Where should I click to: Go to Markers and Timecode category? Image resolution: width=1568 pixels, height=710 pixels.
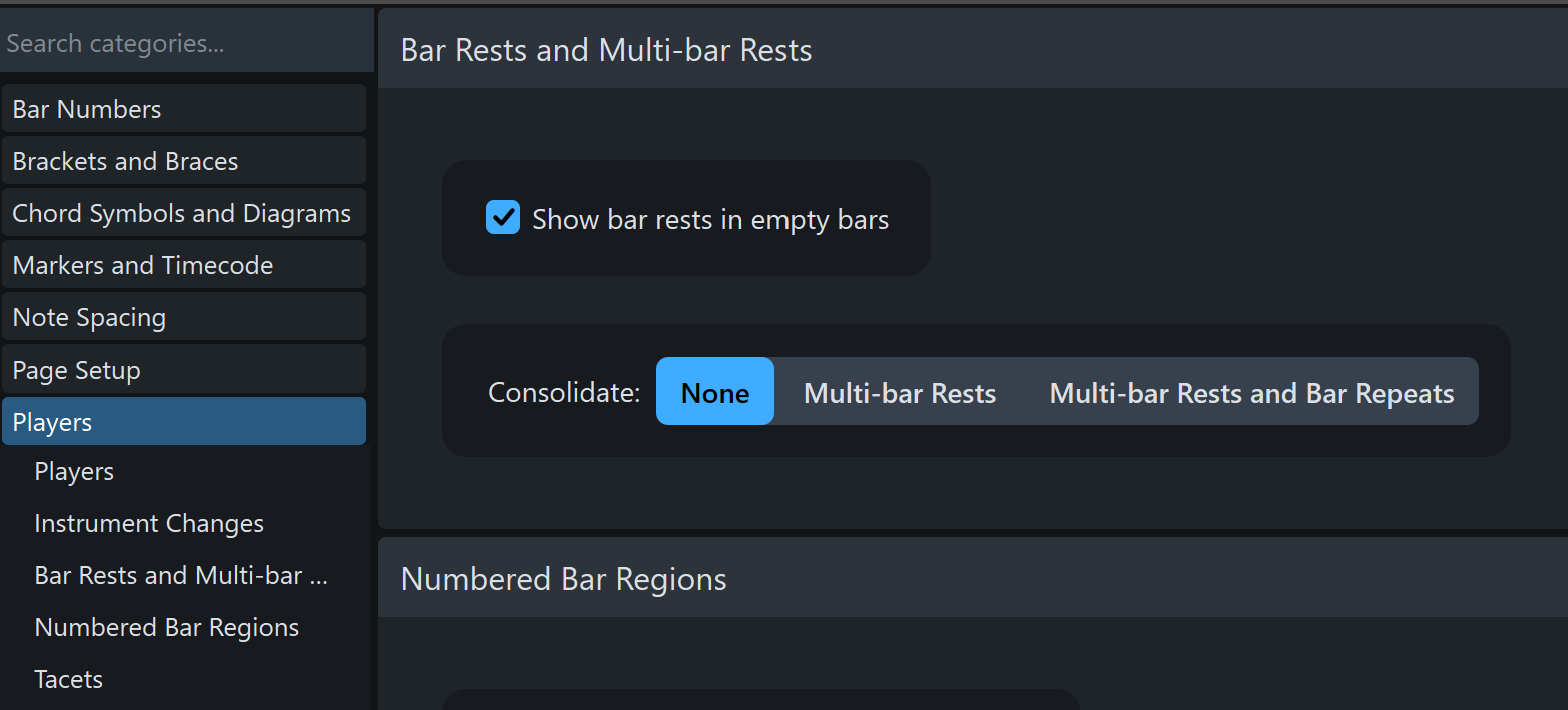tap(184, 265)
